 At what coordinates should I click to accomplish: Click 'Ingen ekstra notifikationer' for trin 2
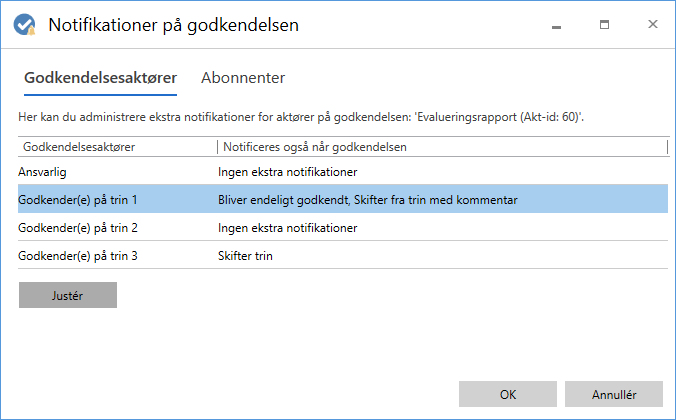(288, 228)
